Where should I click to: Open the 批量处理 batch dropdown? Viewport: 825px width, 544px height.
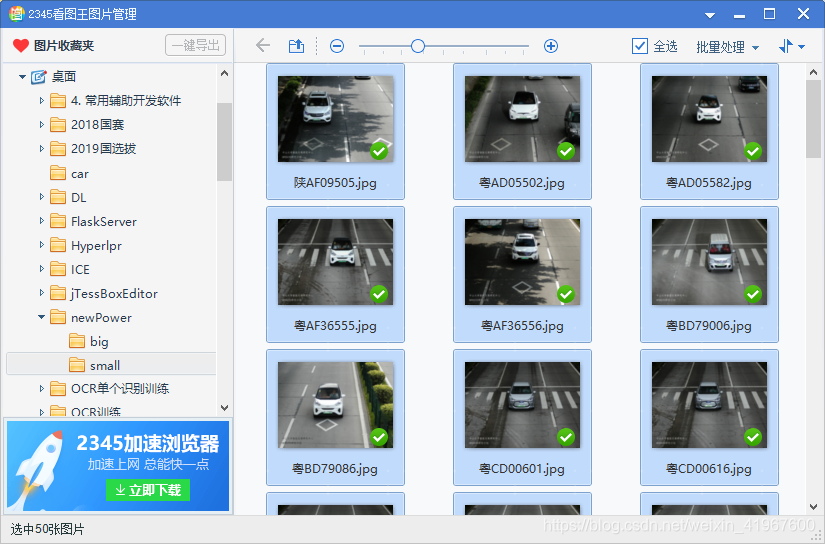[727, 47]
